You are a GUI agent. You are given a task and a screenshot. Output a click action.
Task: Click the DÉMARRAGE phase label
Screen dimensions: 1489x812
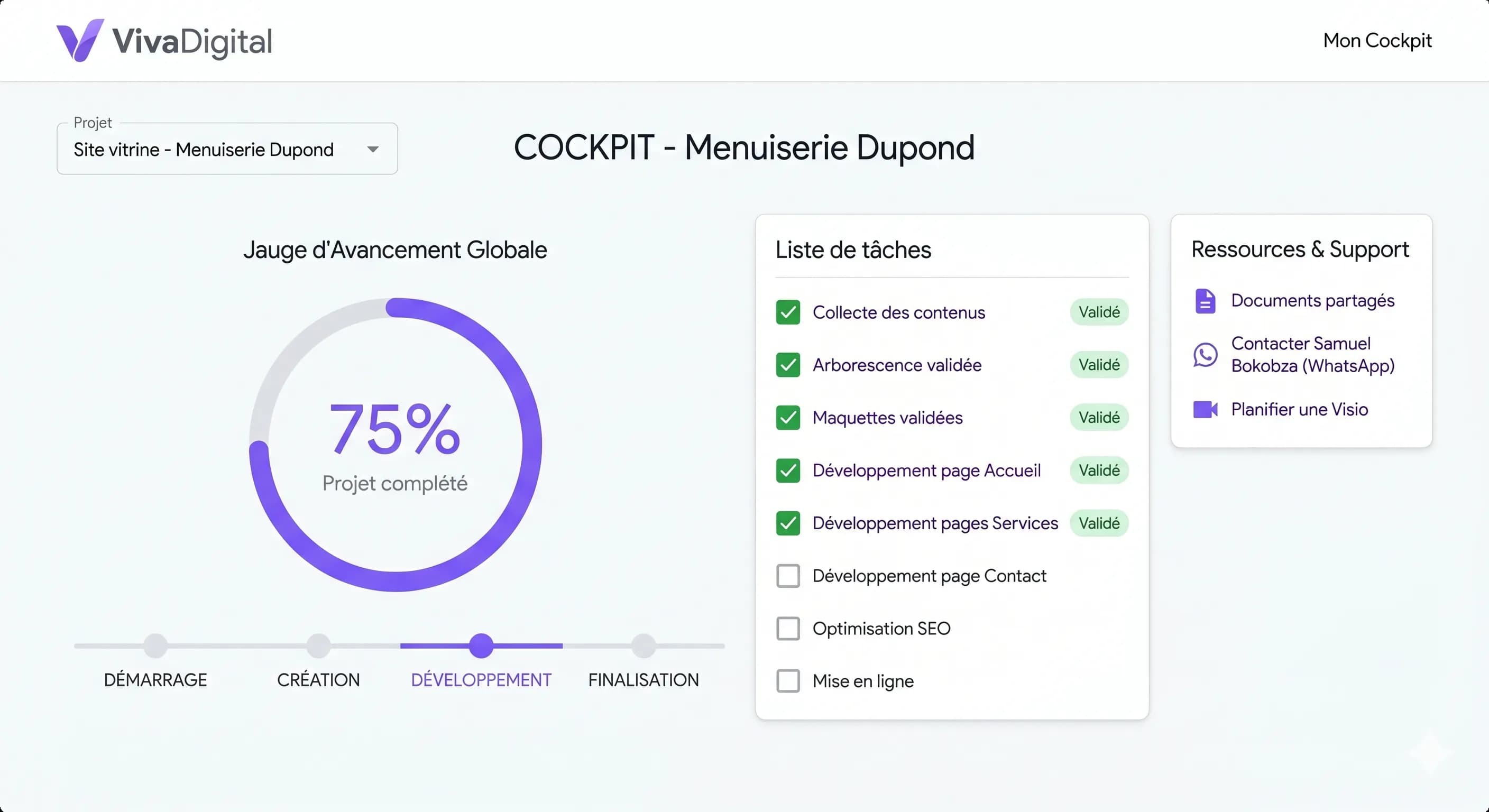(155, 680)
